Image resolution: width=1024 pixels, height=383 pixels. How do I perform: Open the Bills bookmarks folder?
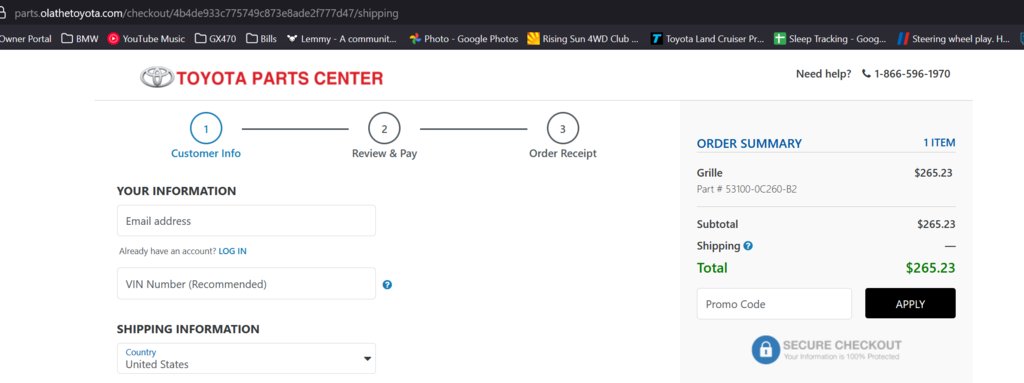pyautogui.click(x=261, y=39)
